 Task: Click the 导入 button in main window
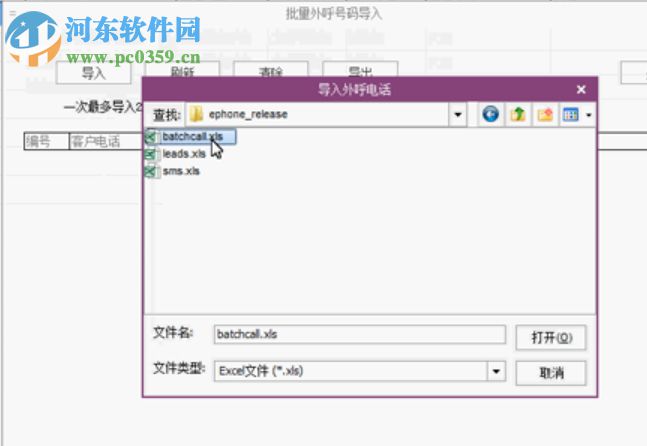click(x=94, y=73)
